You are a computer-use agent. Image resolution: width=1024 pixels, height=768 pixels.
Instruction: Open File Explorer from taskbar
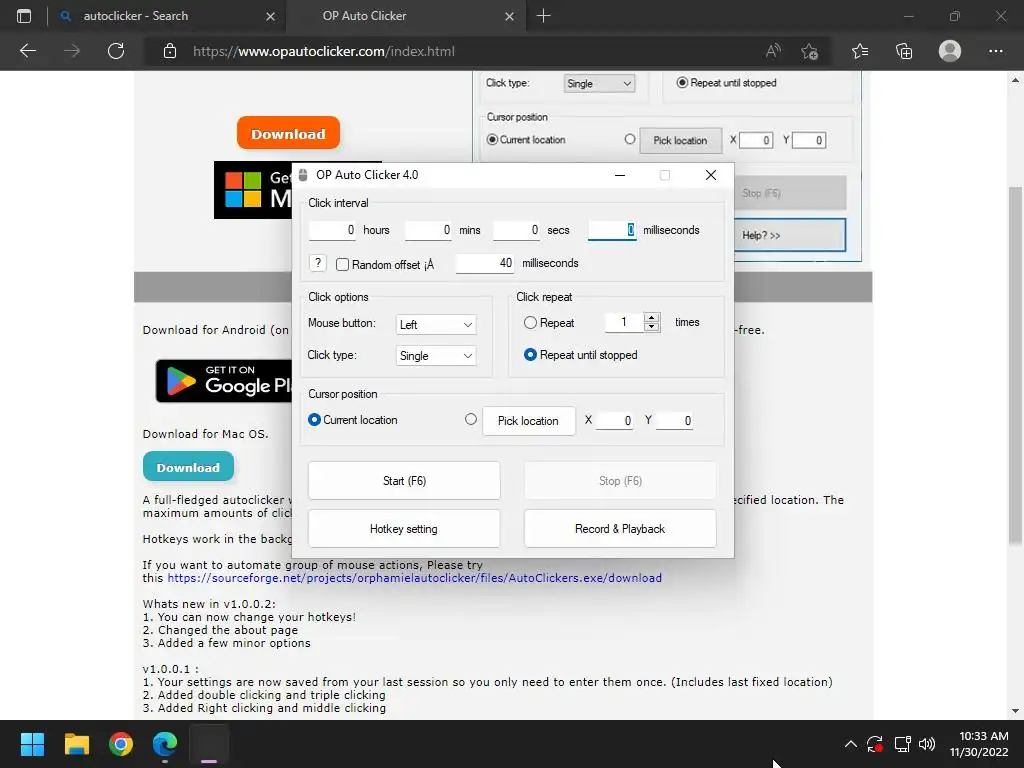[76, 744]
